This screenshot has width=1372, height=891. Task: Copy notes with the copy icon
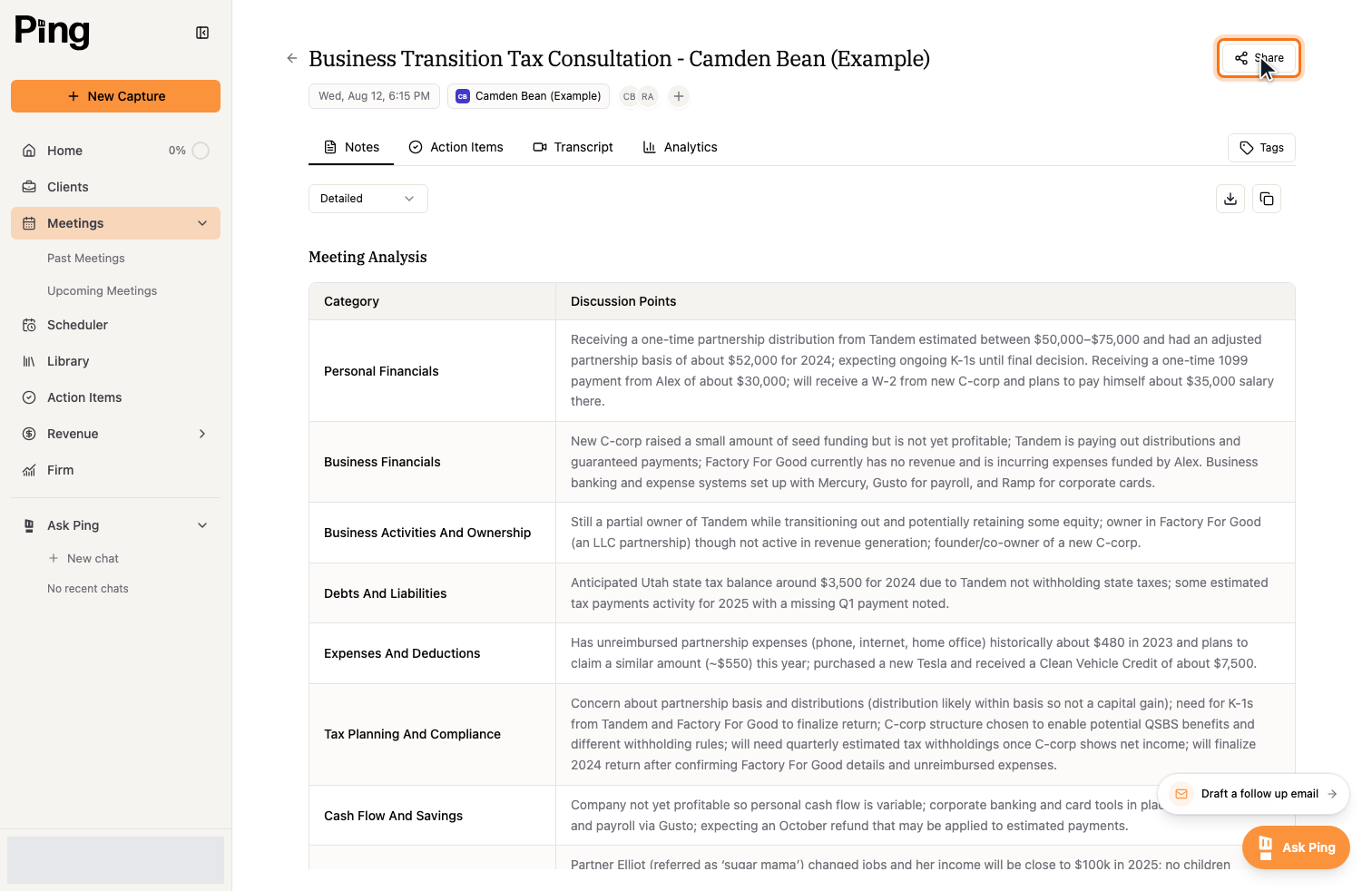[1267, 199]
